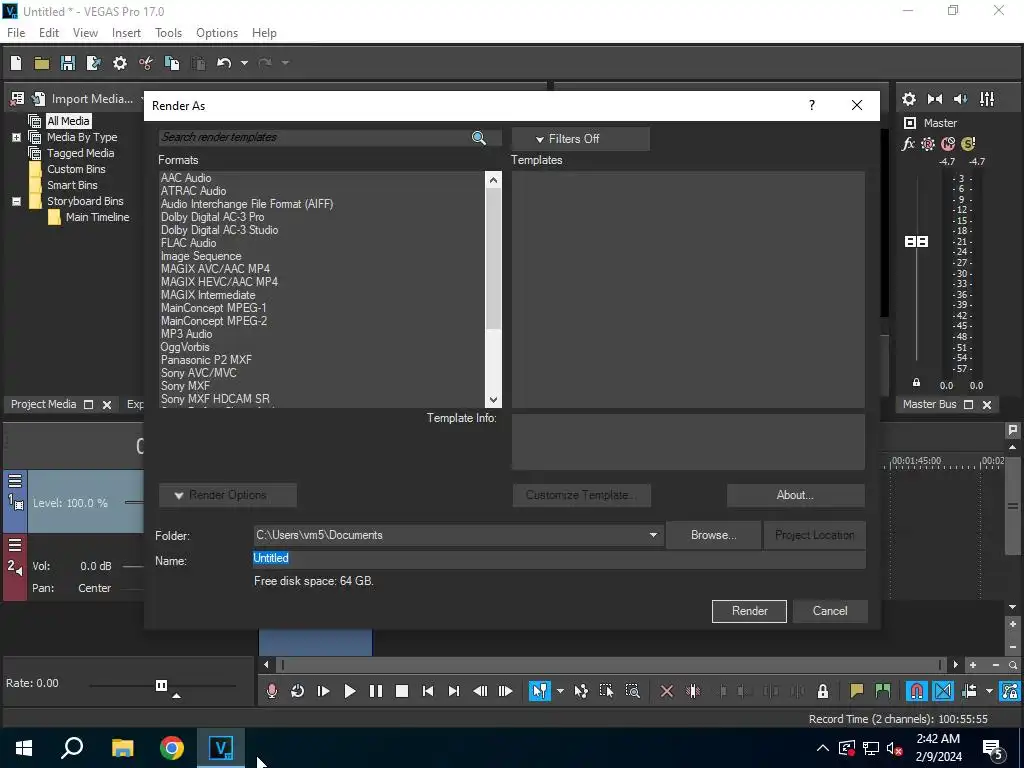
Task: Open the mixing console faders icon
Action: click(x=987, y=99)
